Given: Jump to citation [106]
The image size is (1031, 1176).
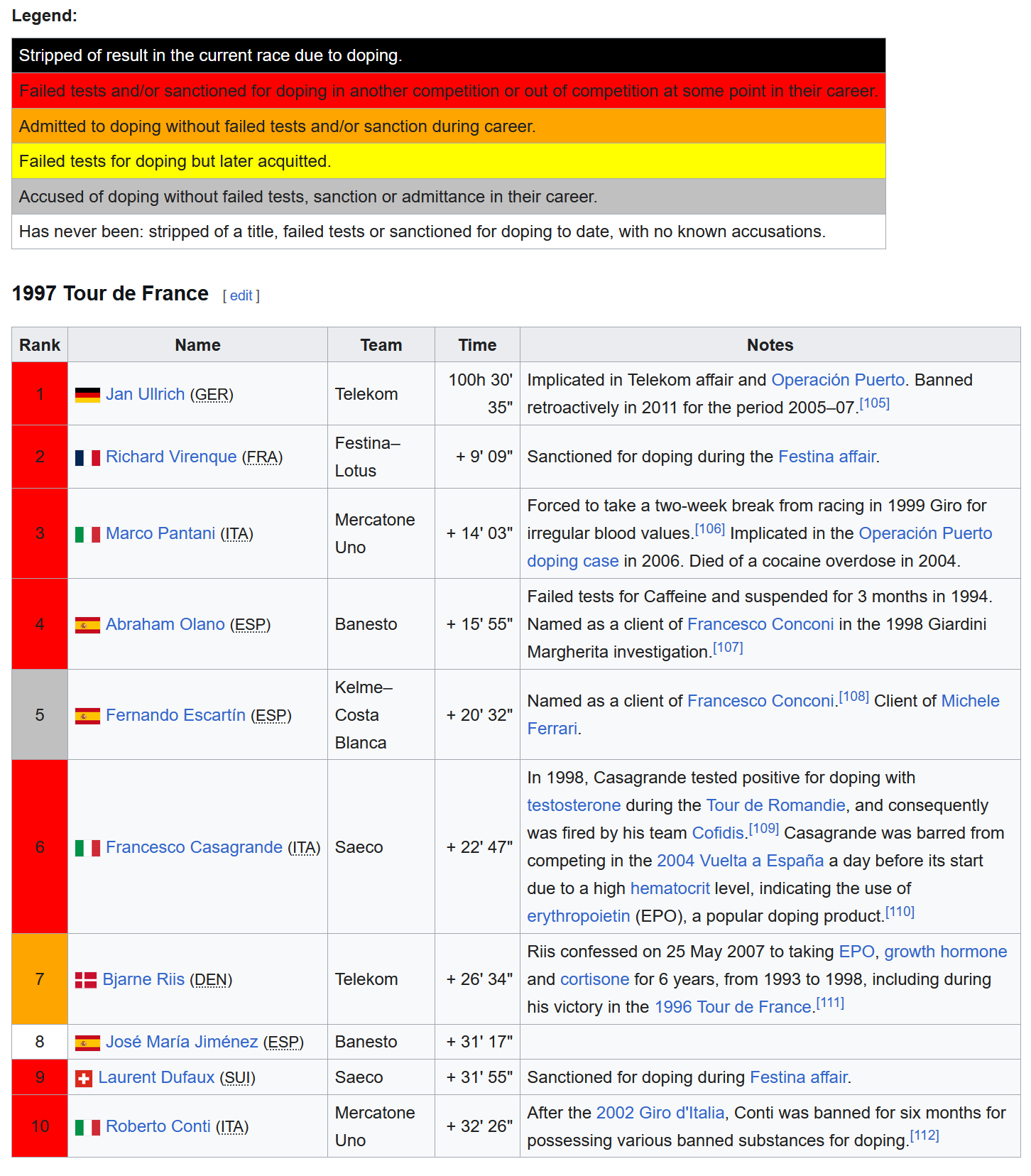Looking at the screenshot, I should pos(710,529).
